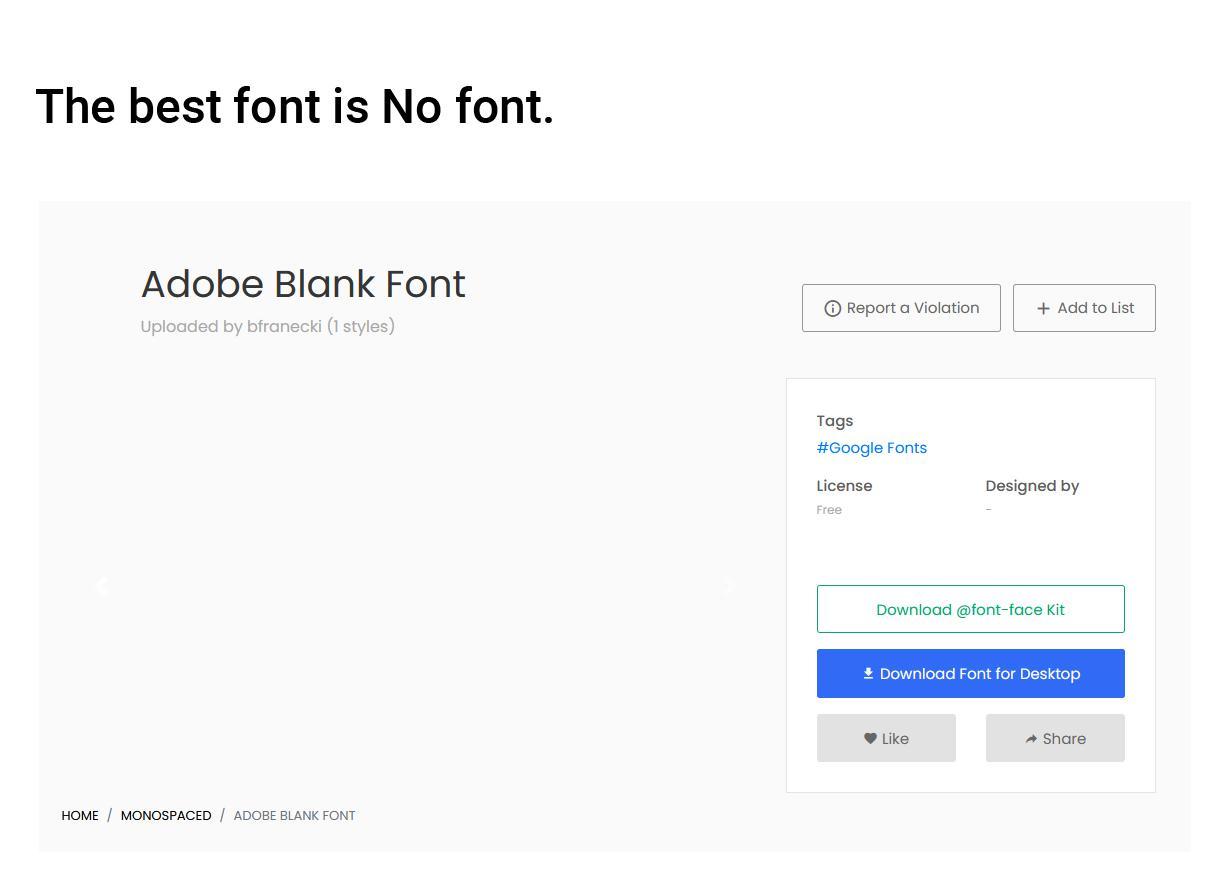Navigate to HOME via the breadcrumb
Viewport: 1230px width, 894px height.
(80, 815)
